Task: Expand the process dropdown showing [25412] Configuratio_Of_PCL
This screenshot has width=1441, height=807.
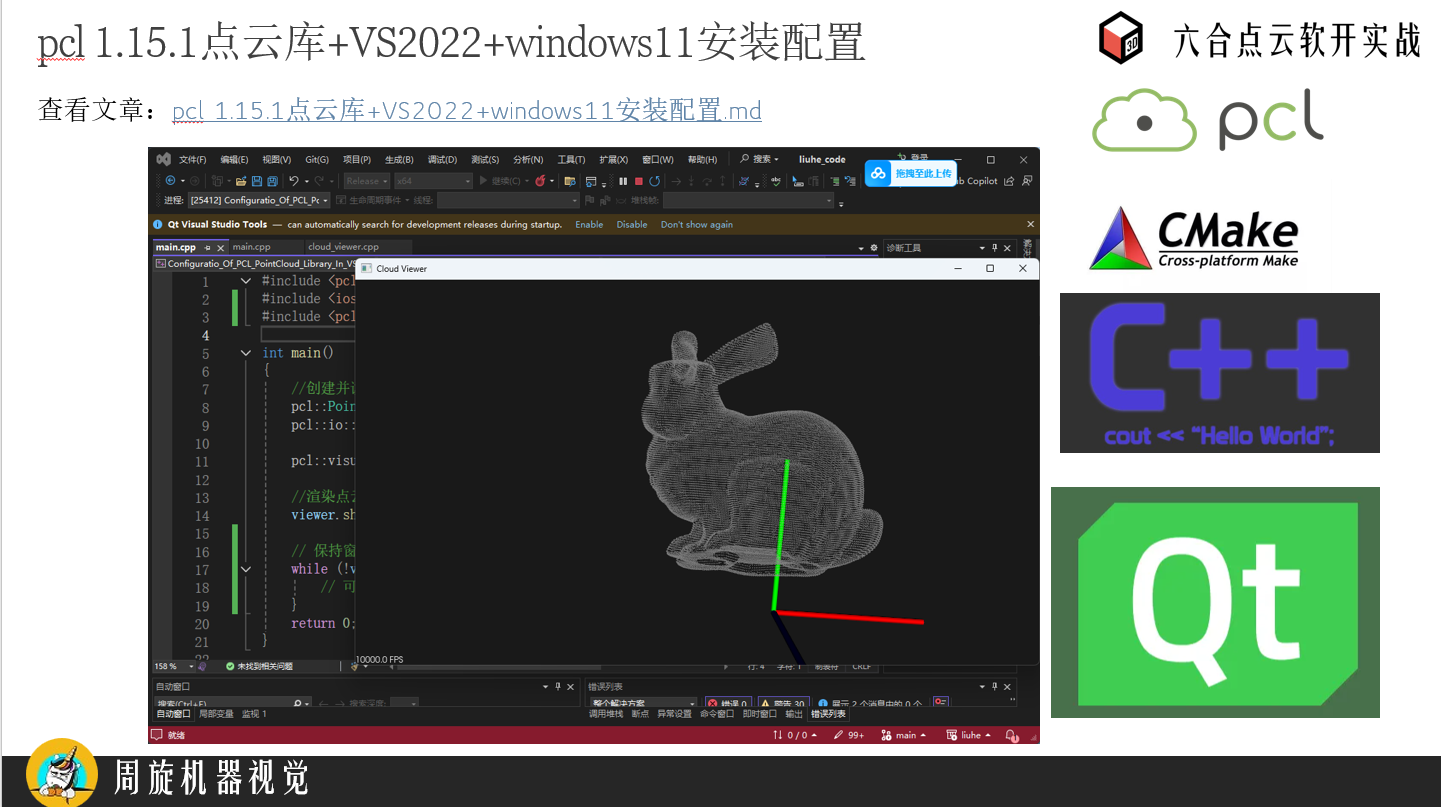Action: [x=326, y=200]
